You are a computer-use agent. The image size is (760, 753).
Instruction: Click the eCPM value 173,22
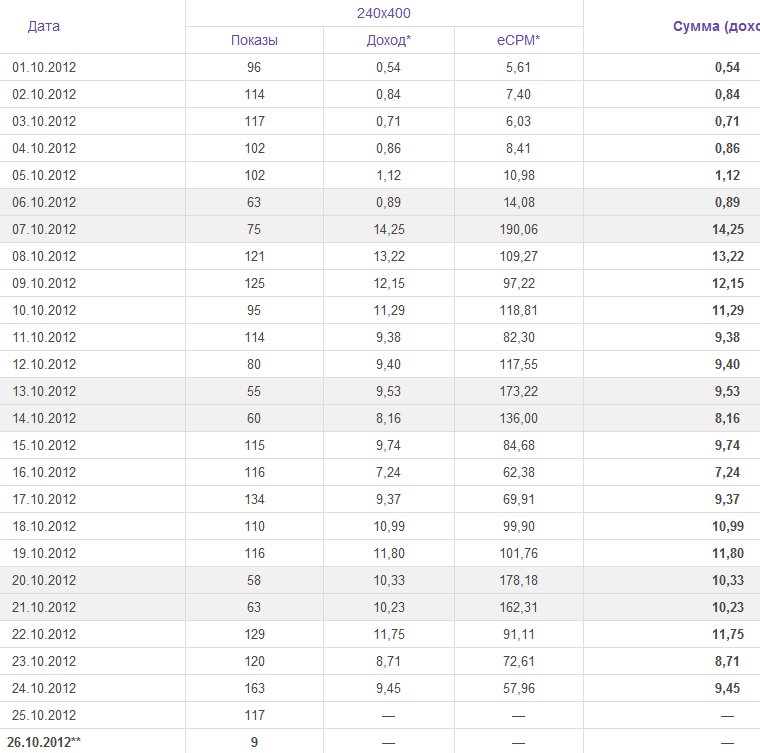coord(518,391)
